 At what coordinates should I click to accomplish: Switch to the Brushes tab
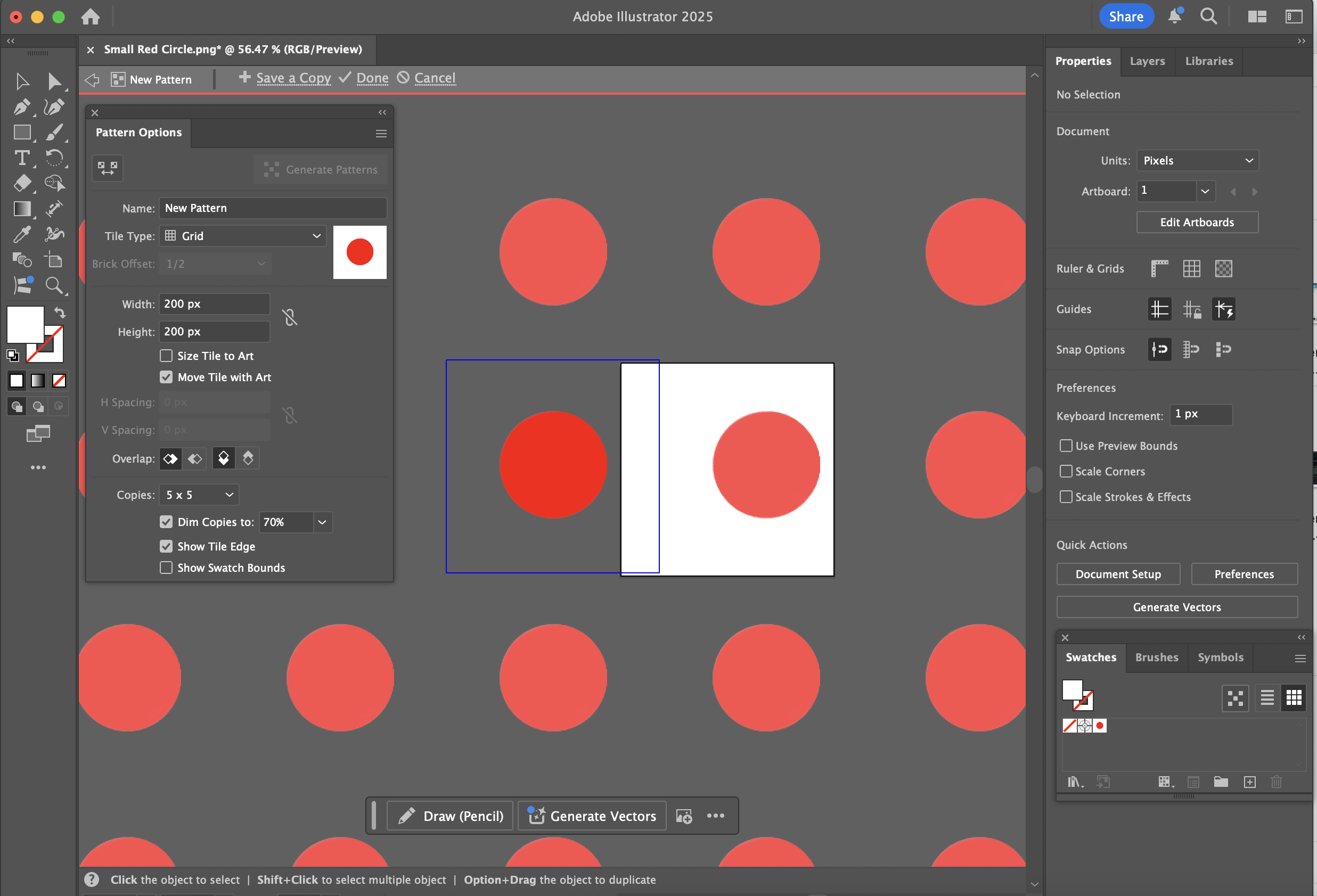coord(1157,657)
